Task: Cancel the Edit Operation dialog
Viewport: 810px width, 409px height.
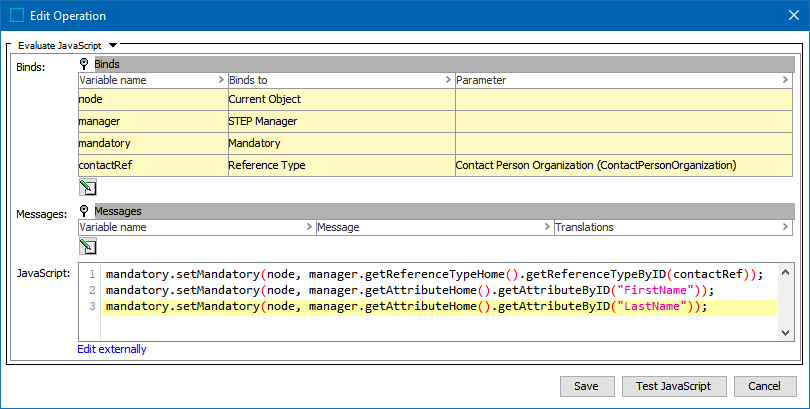Action: [x=765, y=386]
